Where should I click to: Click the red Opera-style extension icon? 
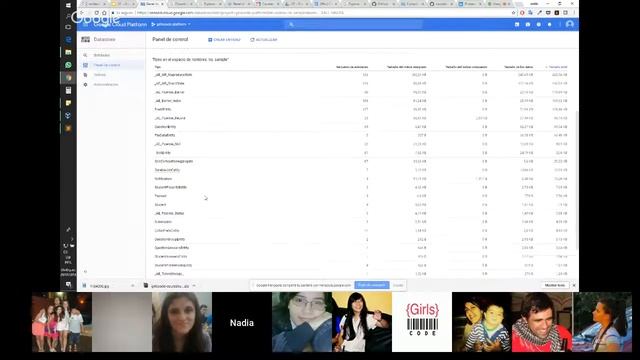click(x=522, y=13)
